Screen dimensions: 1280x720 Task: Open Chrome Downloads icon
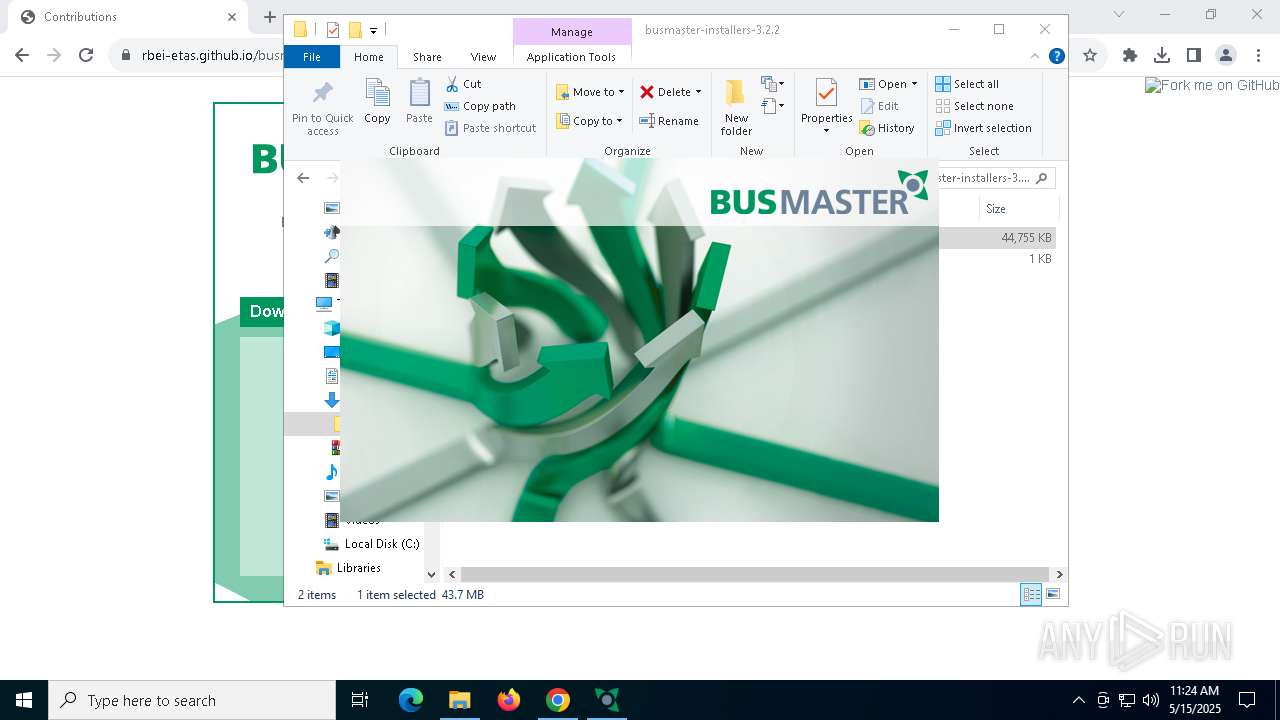(1162, 56)
